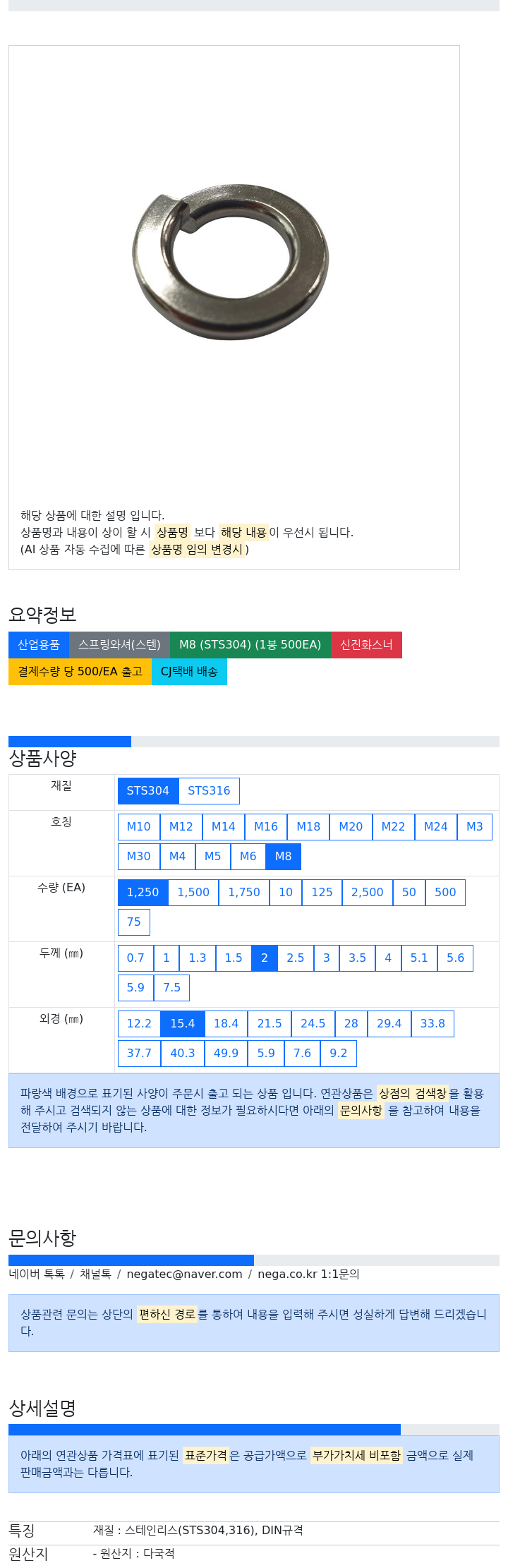Choose nominal size M6
The image size is (508, 1568).
pos(248,857)
